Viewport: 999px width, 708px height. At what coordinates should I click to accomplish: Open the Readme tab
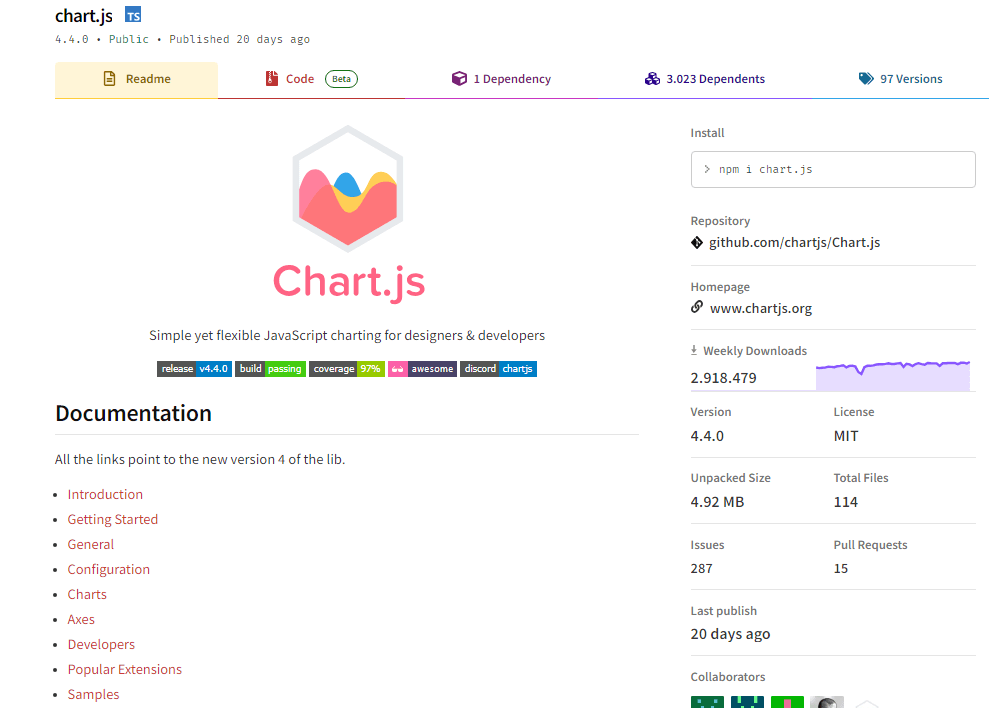click(x=136, y=80)
